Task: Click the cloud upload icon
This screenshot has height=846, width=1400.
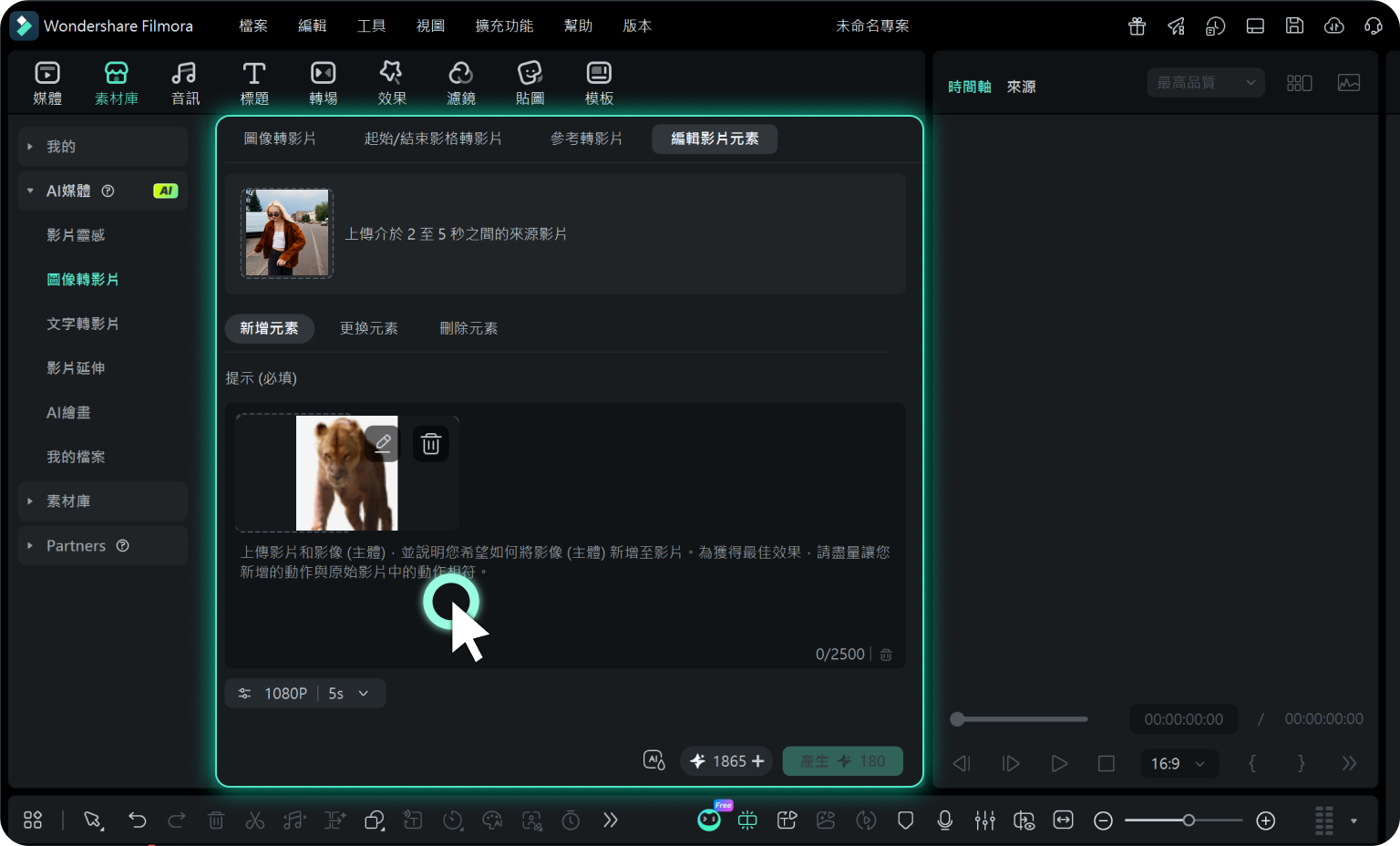Action: [1334, 26]
